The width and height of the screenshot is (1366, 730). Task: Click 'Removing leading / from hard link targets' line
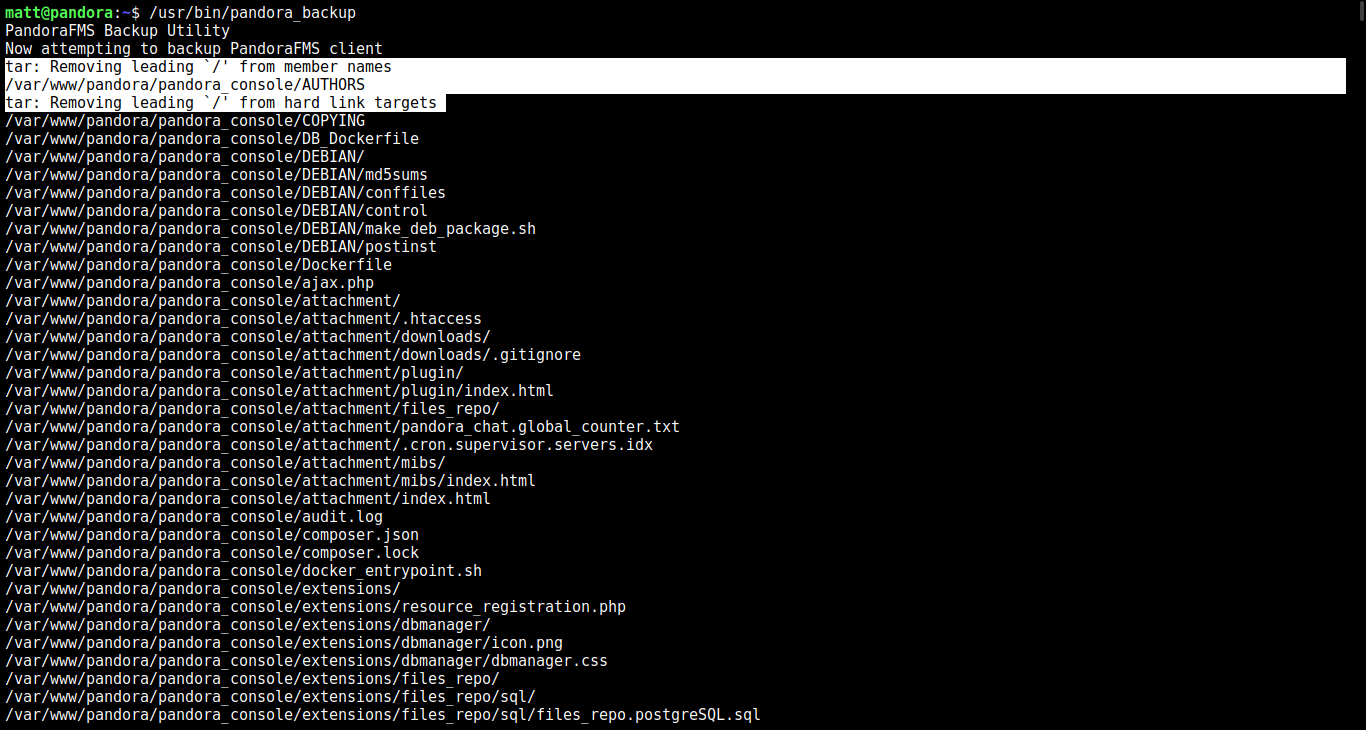(x=221, y=103)
